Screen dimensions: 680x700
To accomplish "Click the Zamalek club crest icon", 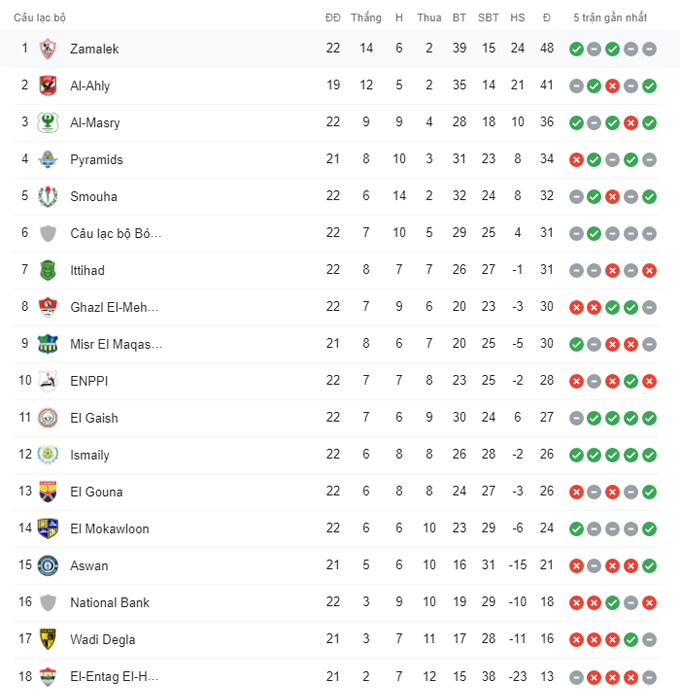I will [x=47, y=49].
